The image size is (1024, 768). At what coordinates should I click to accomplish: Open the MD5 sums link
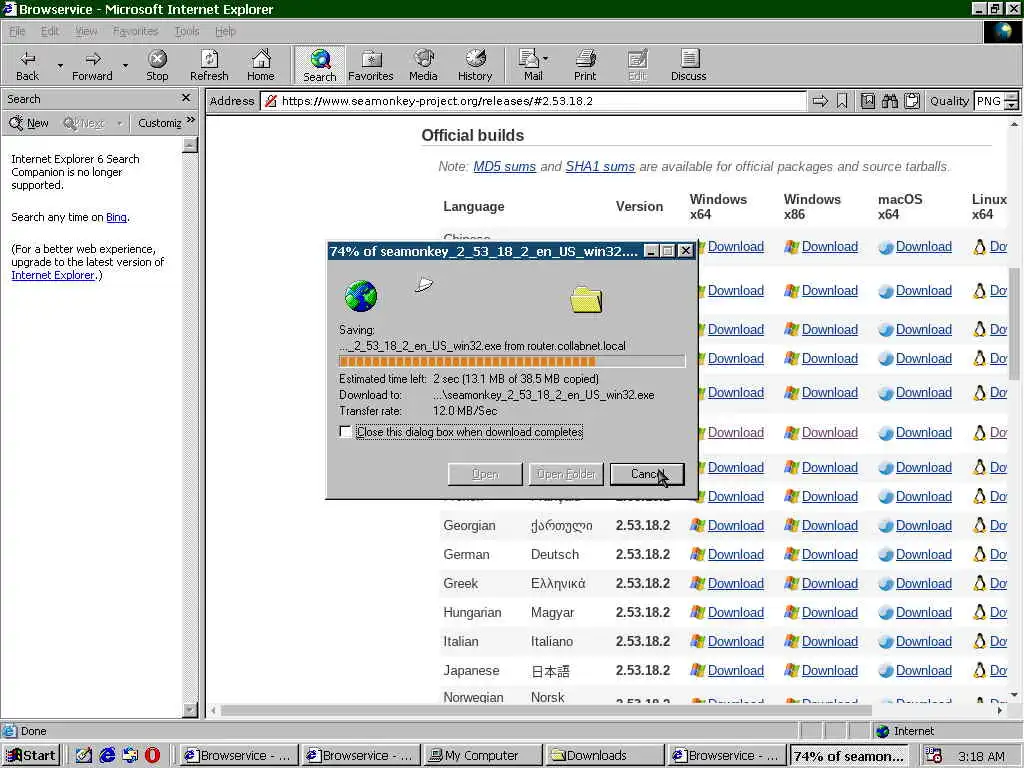[x=504, y=167]
